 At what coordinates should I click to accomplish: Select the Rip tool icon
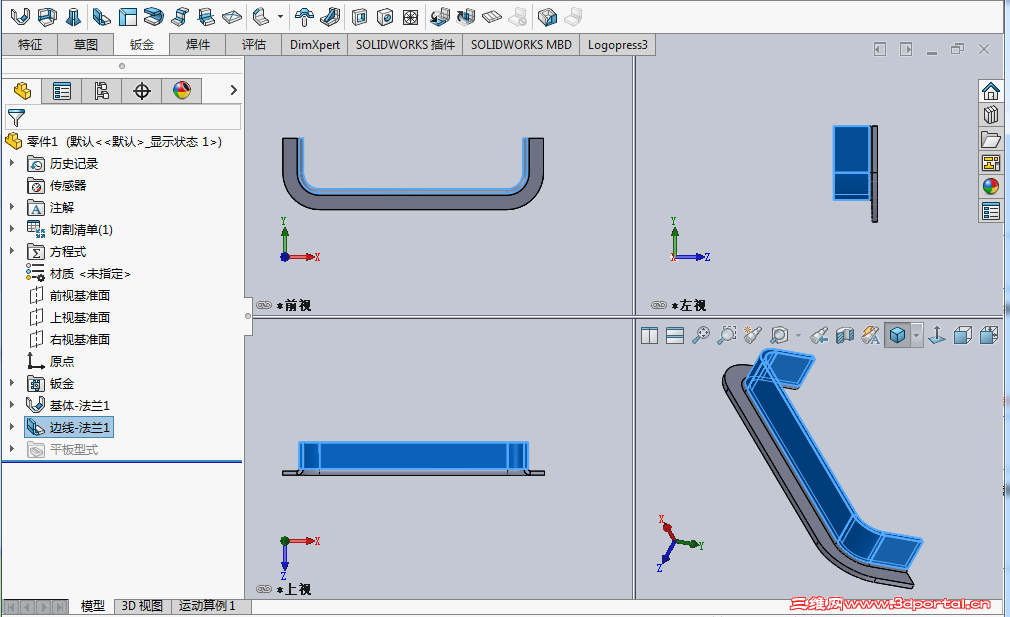pos(547,17)
